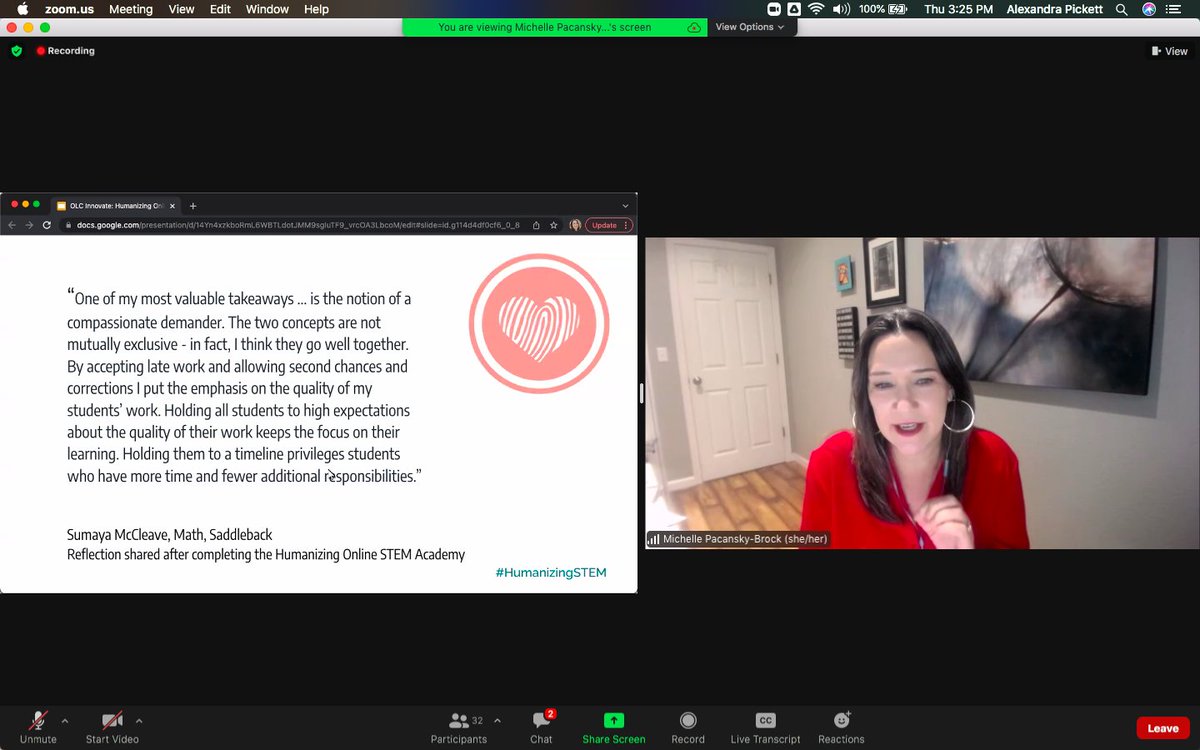This screenshot has height=750, width=1200.
Task: Click Alexandra Pickett user name in menu bar
Action: (x=1055, y=9)
